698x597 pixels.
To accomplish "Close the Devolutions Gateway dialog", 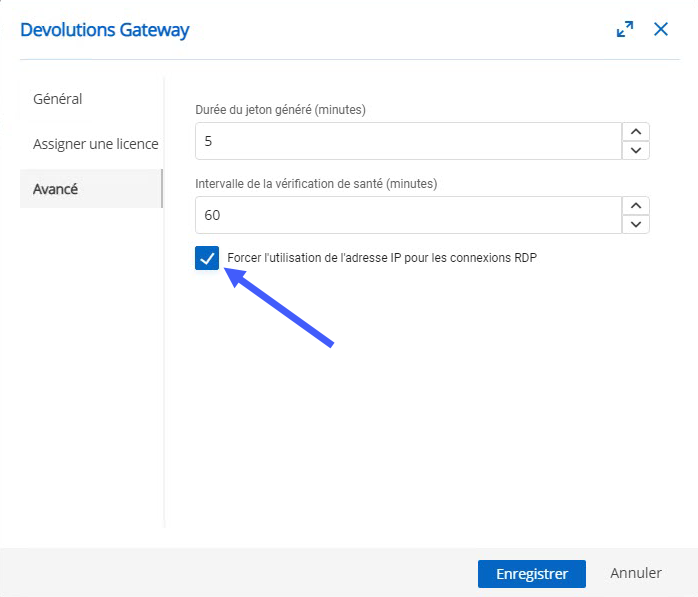I will coord(661,29).
